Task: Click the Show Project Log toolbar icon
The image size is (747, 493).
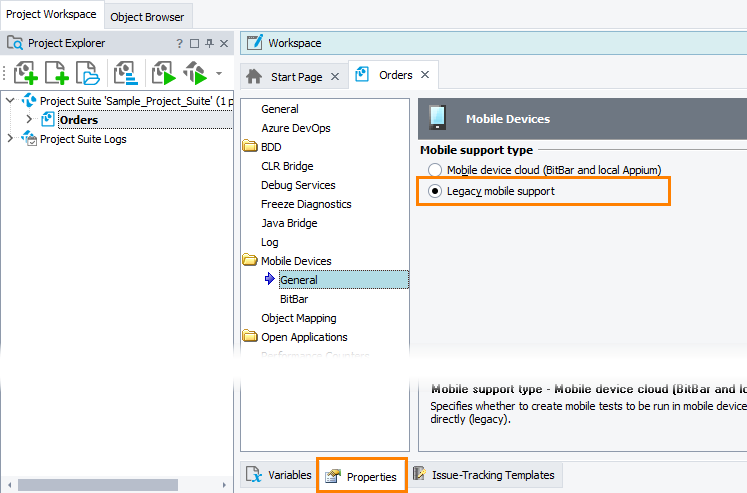Action: pos(126,73)
